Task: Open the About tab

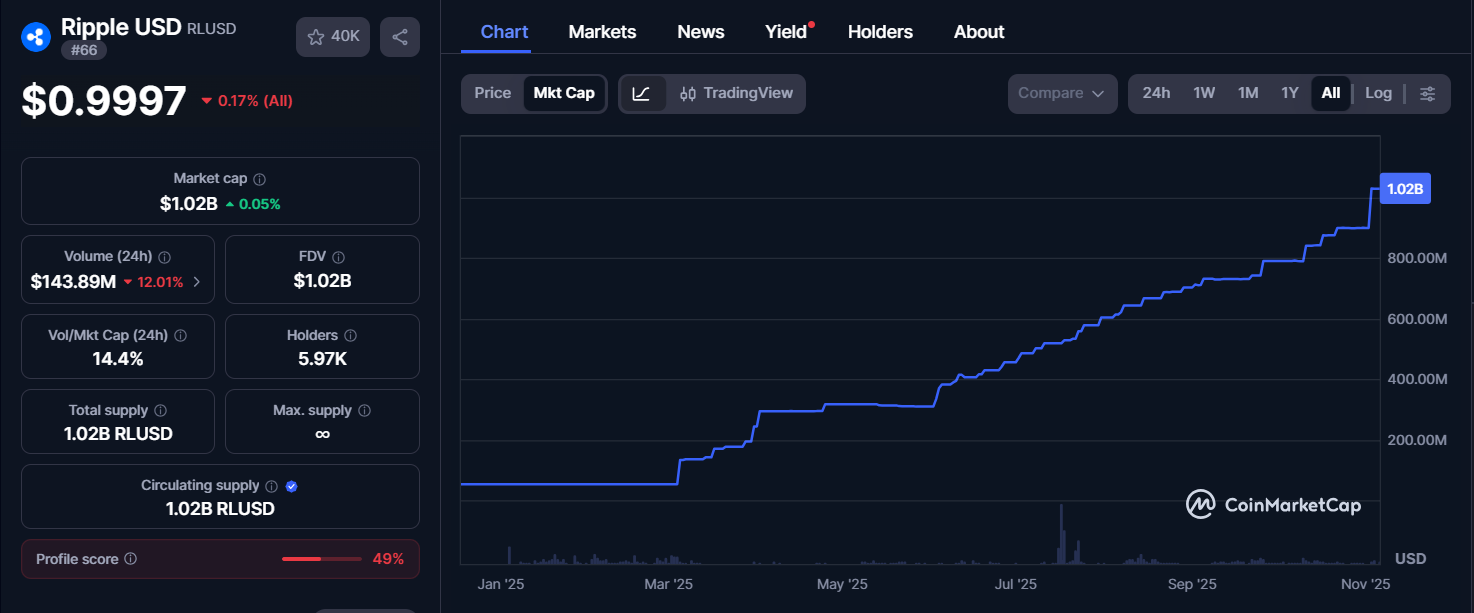Action: click(979, 32)
